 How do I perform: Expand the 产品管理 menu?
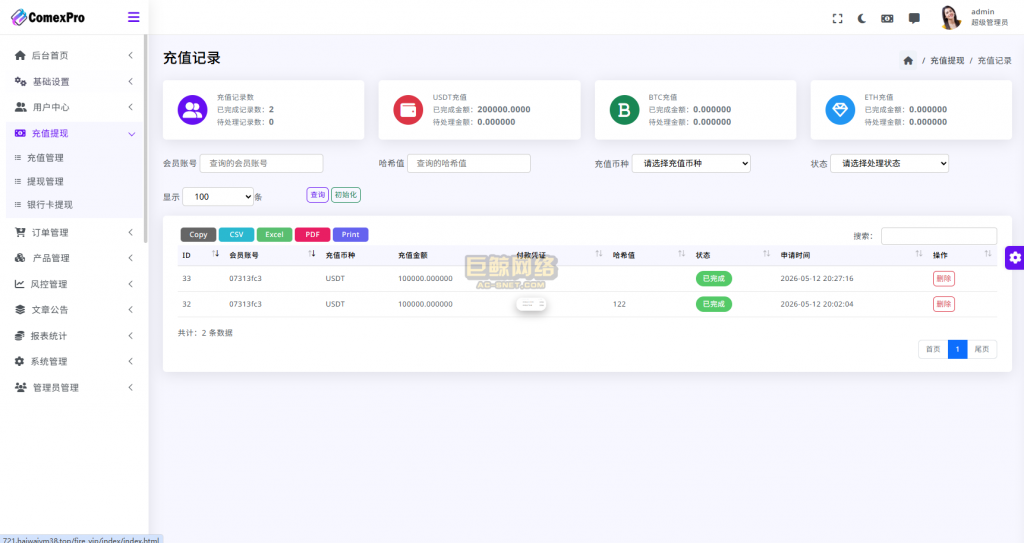pyautogui.click(x=74, y=258)
